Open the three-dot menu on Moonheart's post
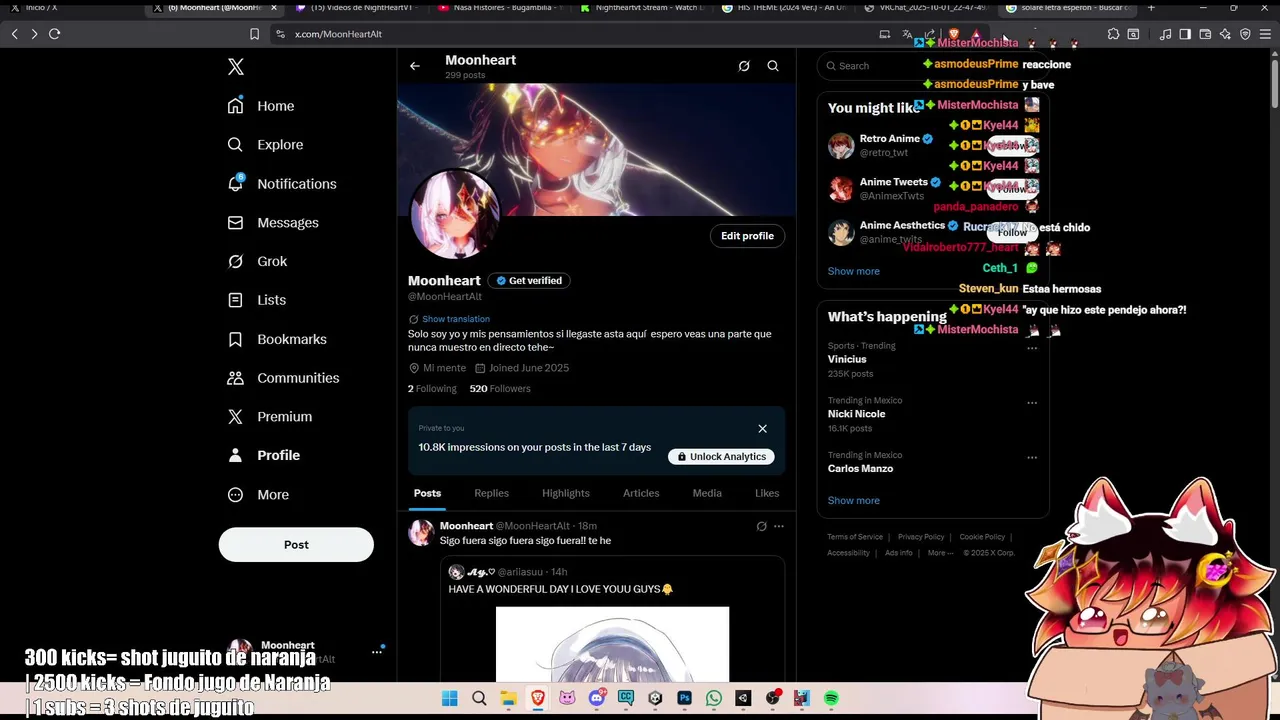Viewport: 1280px width, 720px height. 779,526
